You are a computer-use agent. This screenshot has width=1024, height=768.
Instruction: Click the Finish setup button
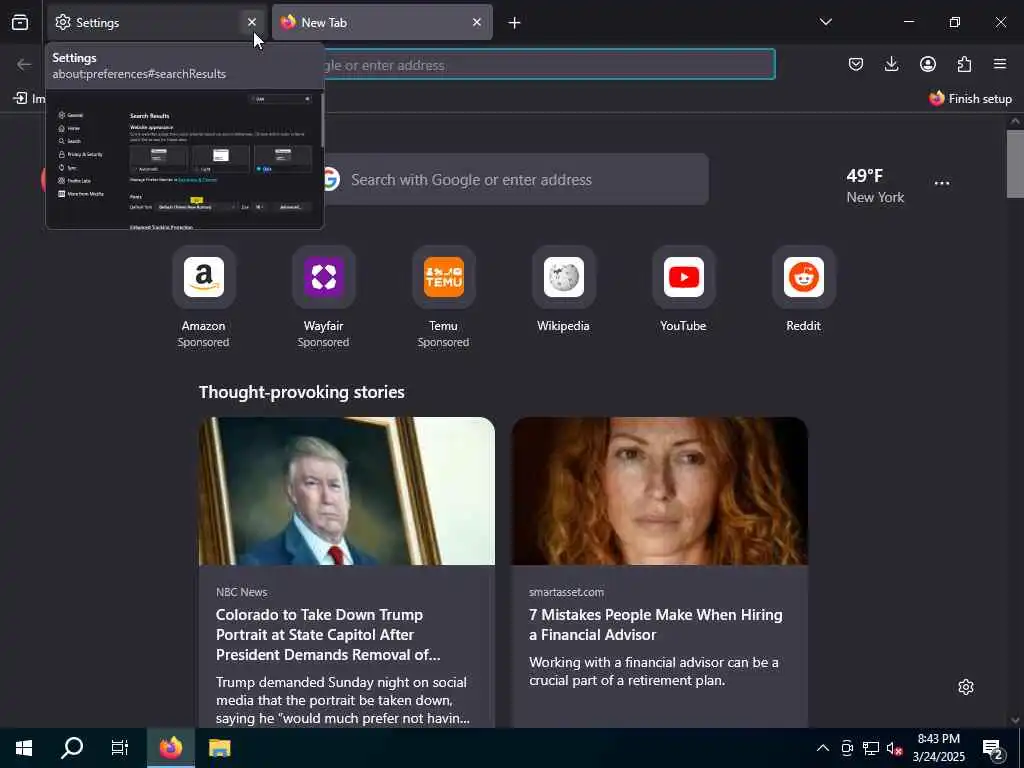pos(970,99)
